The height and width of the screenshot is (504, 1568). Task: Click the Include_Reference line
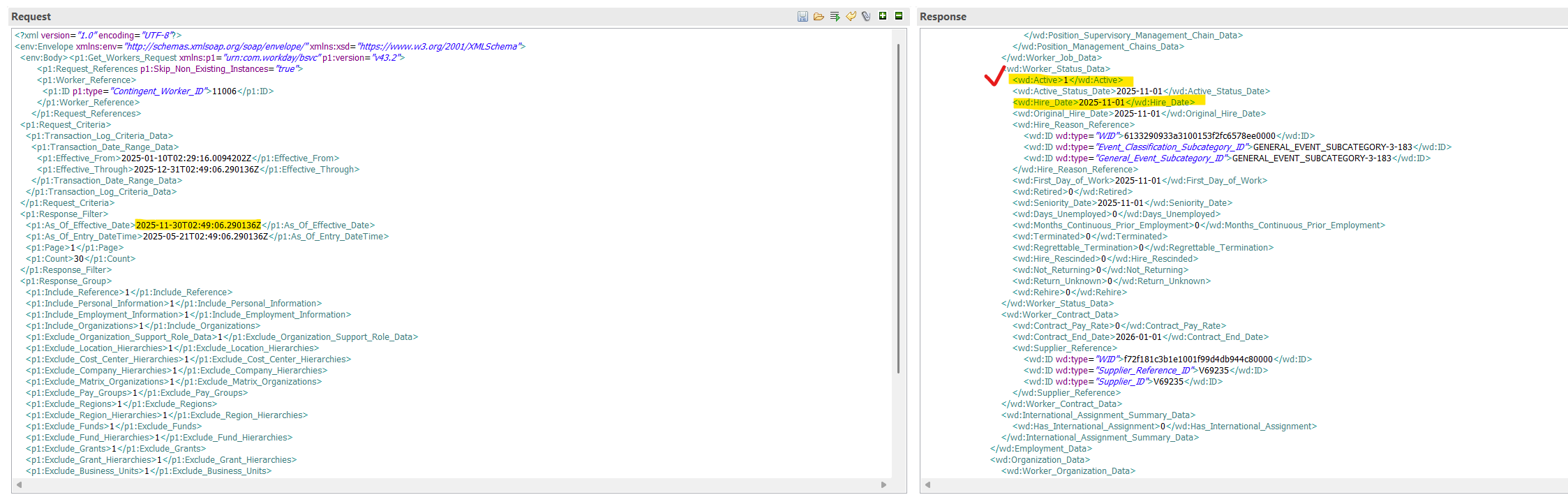pyautogui.click(x=129, y=292)
